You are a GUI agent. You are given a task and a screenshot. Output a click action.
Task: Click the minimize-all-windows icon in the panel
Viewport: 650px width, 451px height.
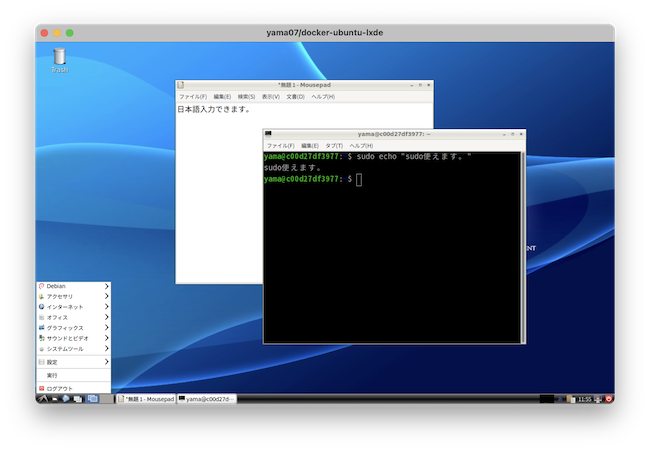[x=78, y=399]
